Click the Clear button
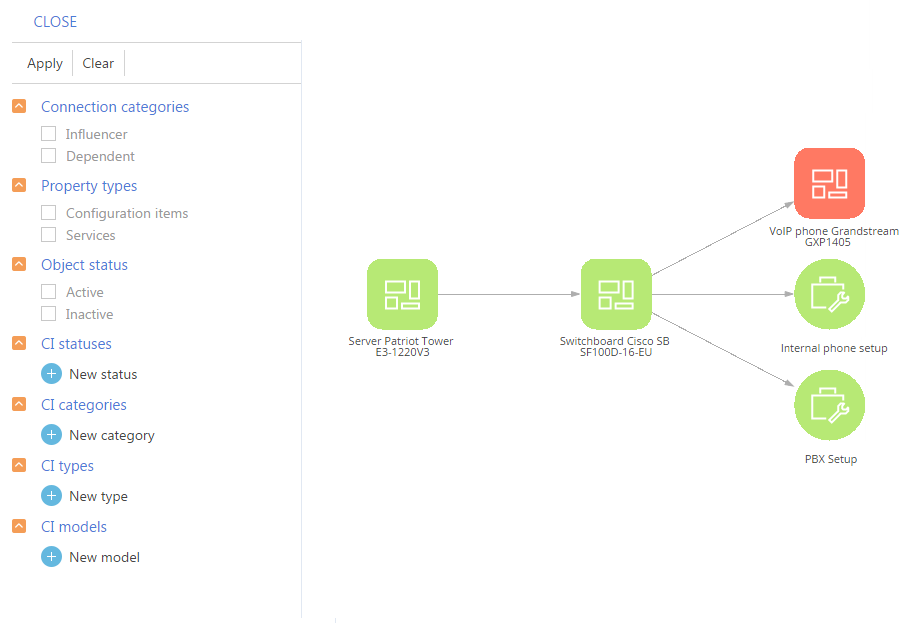 coord(98,63)
